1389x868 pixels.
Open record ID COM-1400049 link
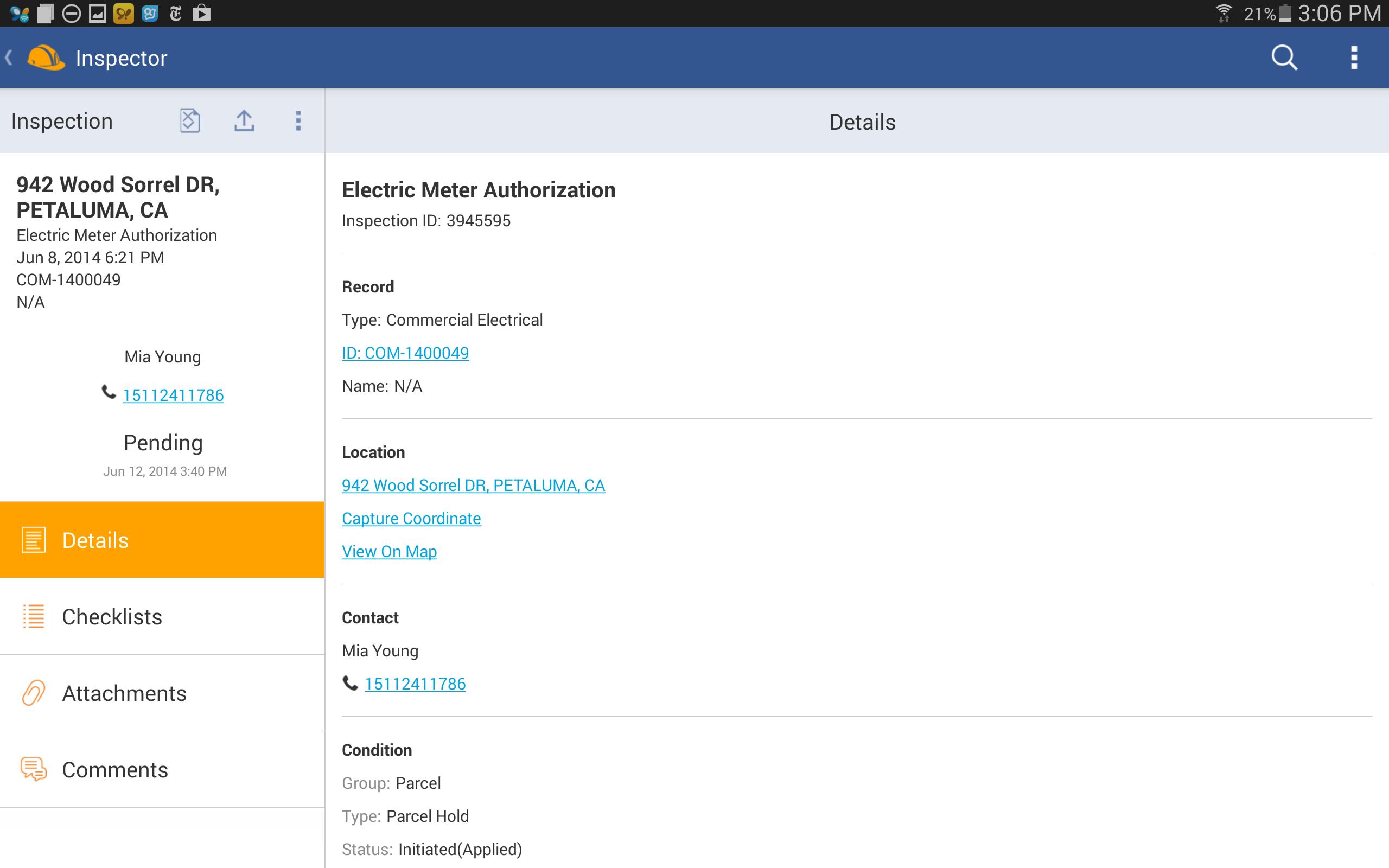pyautogui.click(x=405, y=353)
